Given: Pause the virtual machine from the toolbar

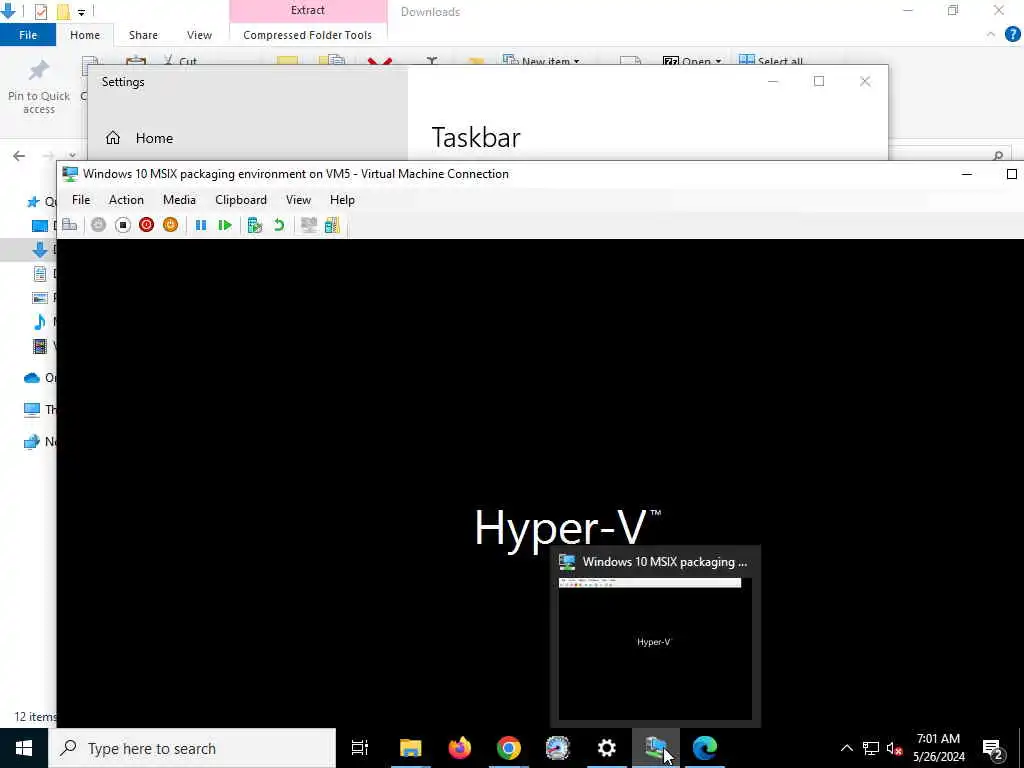Looking at the screenshot, I should [x=200, y=225].
